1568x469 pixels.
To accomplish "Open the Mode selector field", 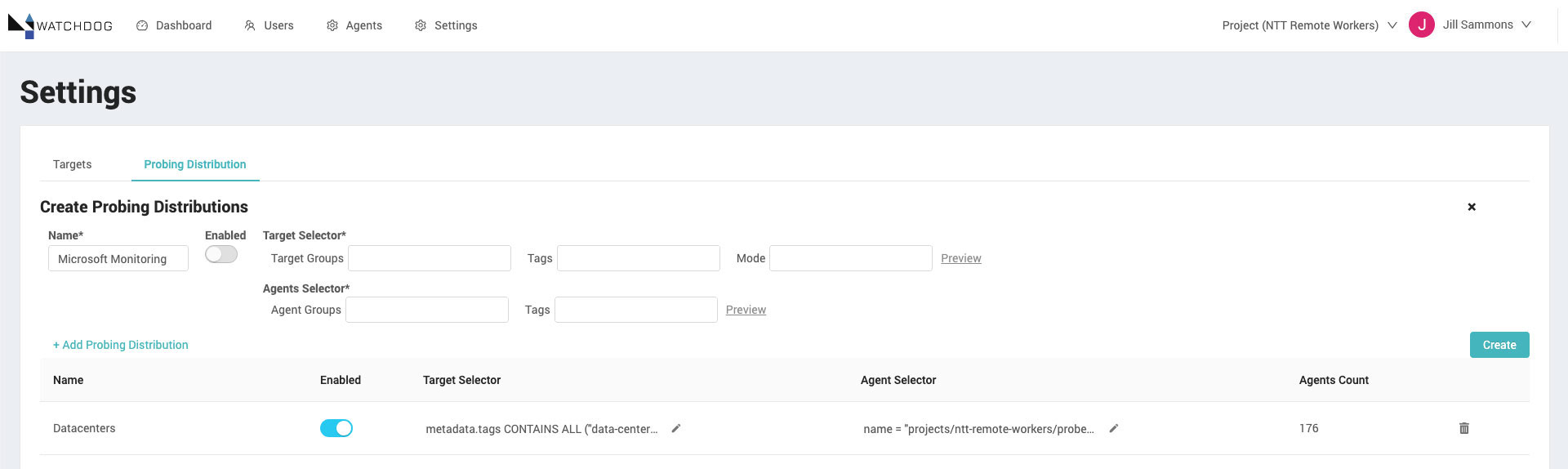I will coord(851,258).
